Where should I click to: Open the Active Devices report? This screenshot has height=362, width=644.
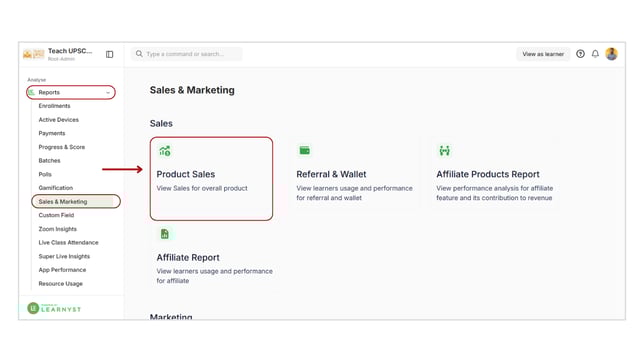[x=58, y=120]
